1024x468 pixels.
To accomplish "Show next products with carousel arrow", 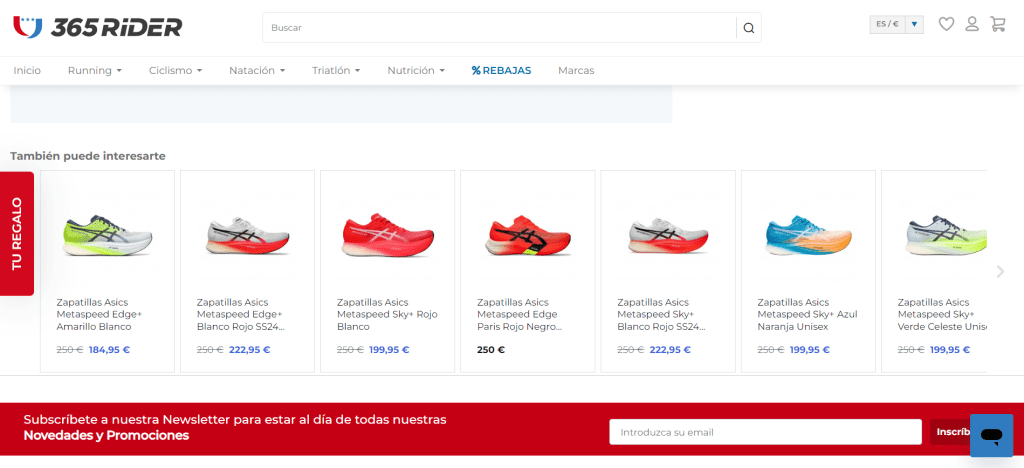I will coord(1000,271).
